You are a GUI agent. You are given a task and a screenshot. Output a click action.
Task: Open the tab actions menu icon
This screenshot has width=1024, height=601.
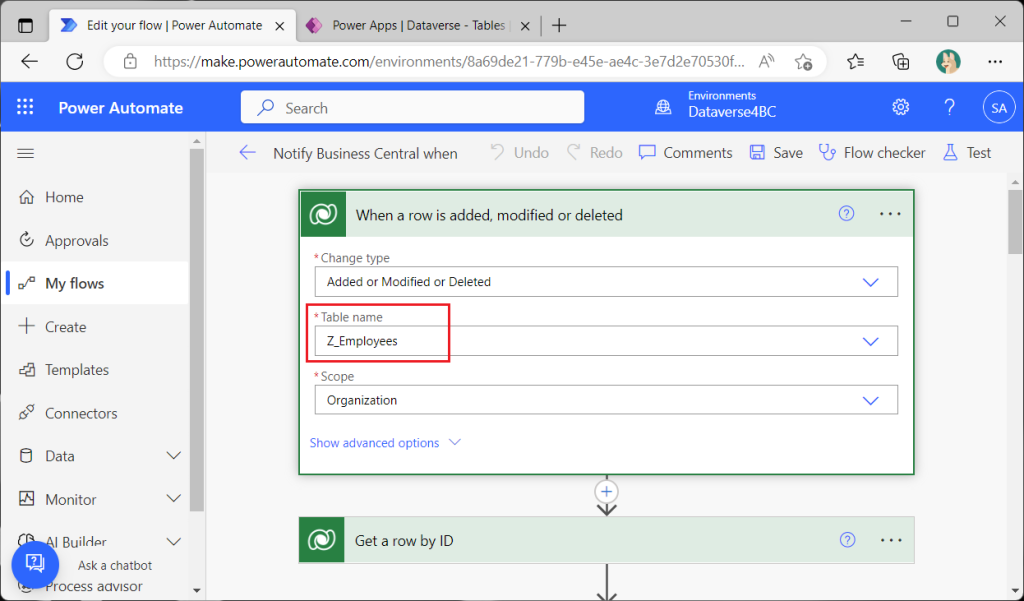pos(25,26)
